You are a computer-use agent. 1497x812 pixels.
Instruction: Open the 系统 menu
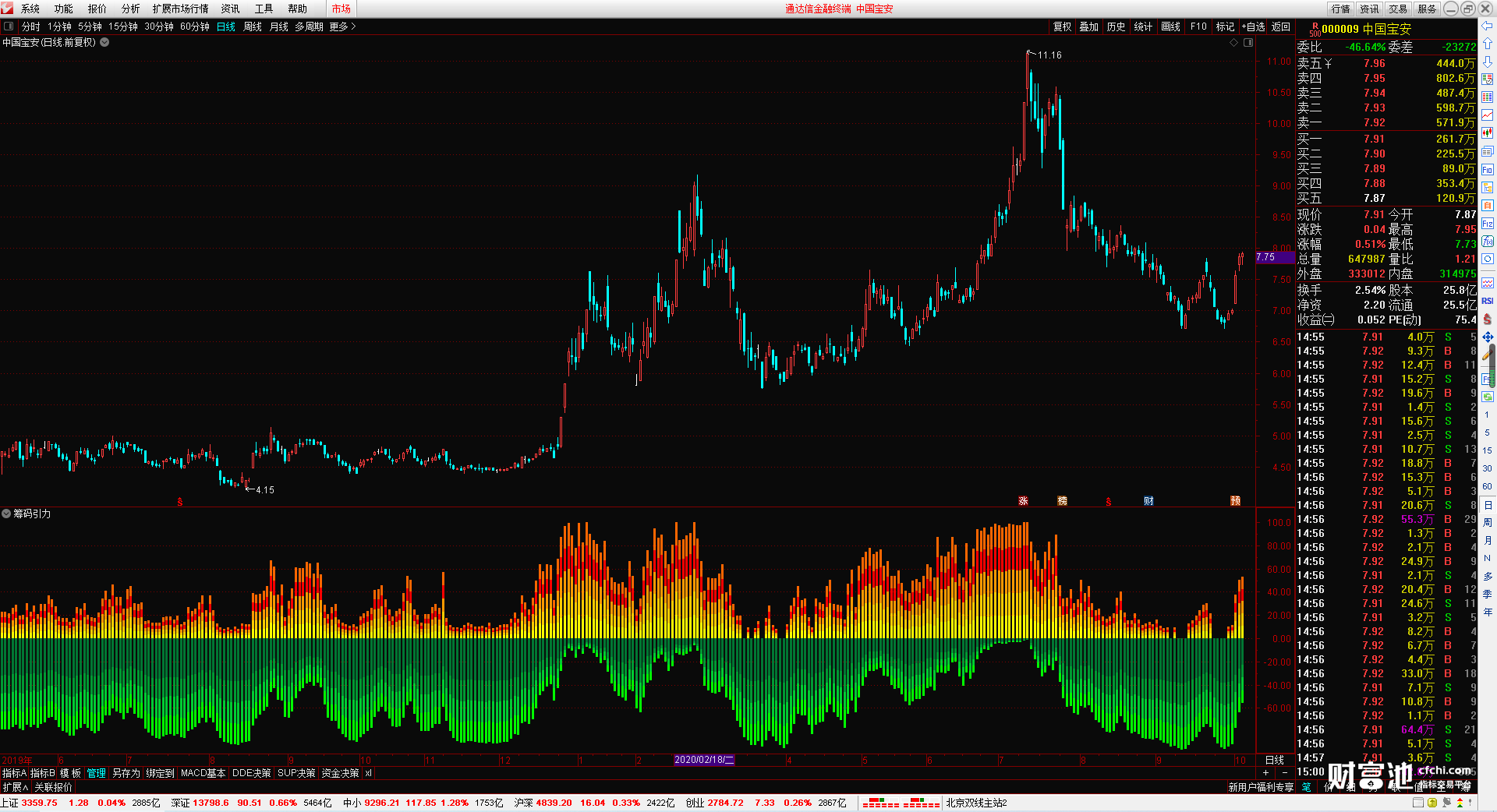coord(30,9)
